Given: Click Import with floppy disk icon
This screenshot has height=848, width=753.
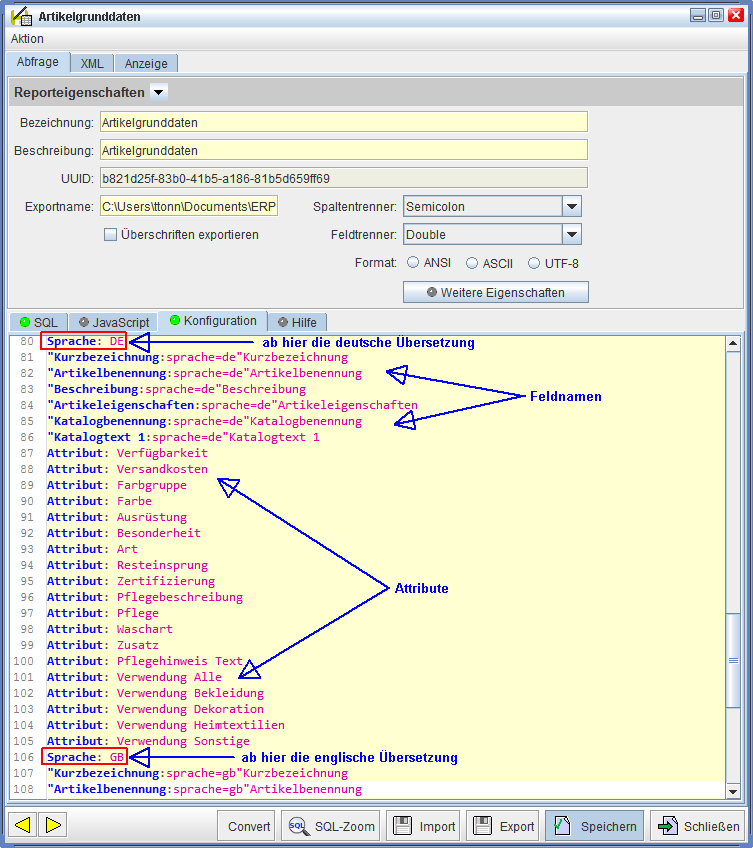Looking at the screenshot, I should point(423,826).
